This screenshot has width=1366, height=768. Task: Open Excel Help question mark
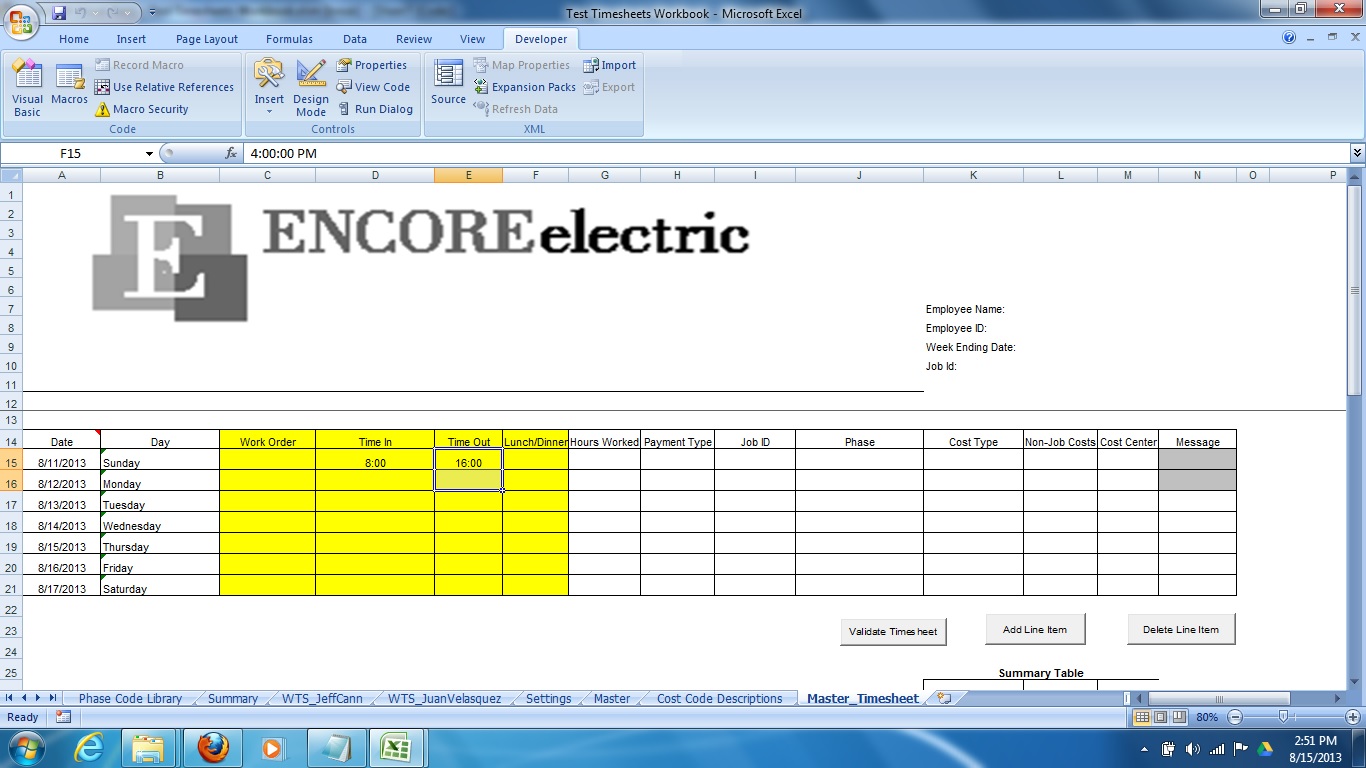[1289, 38]
